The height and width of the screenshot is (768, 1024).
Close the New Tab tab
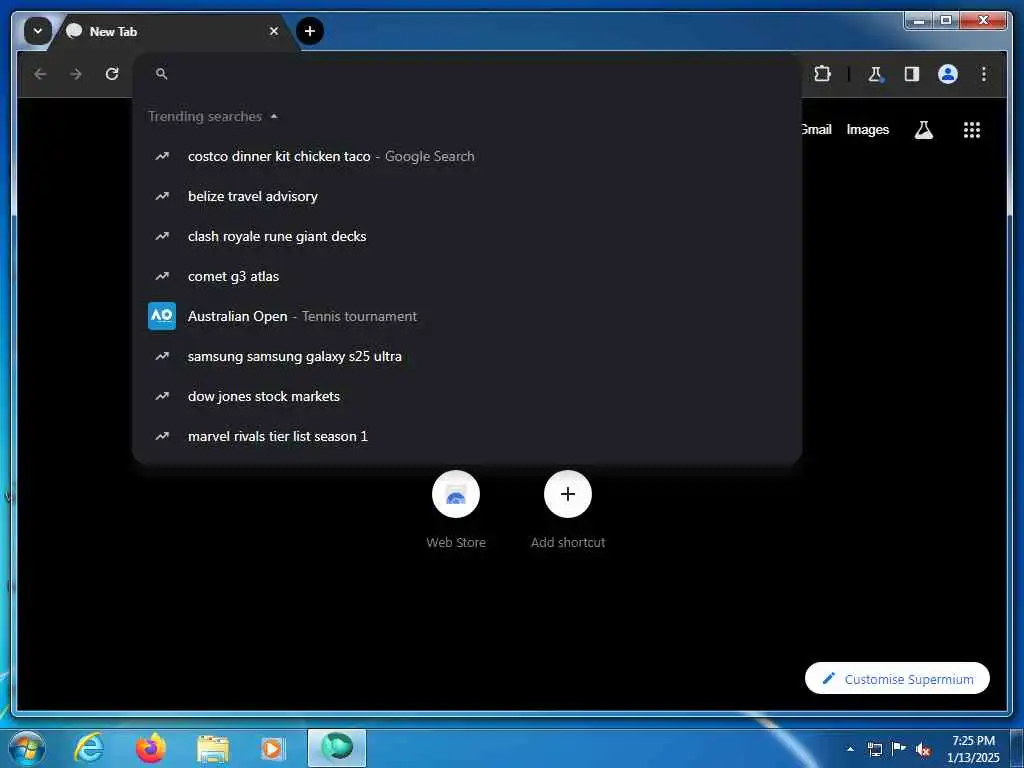[274, 31]
